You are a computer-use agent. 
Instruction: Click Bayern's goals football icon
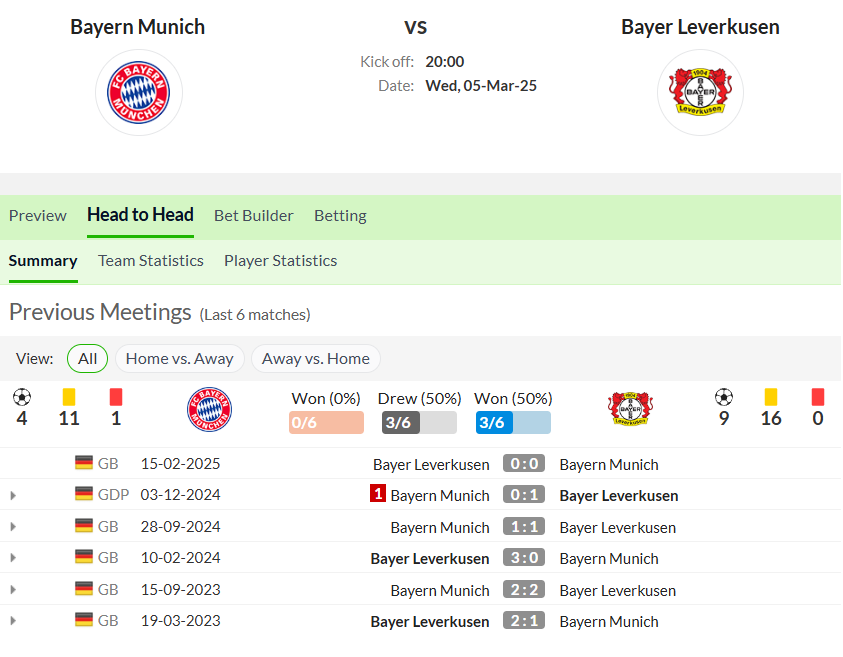(x=22, y=397)
